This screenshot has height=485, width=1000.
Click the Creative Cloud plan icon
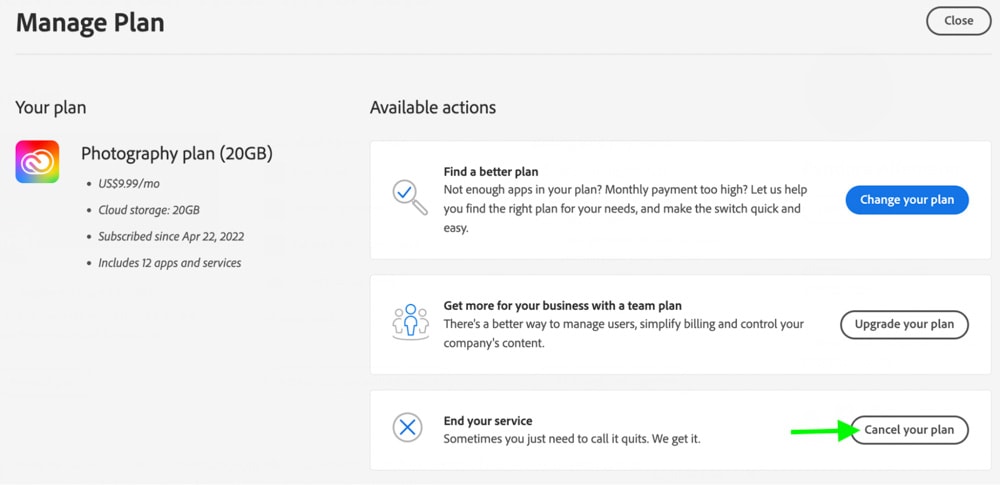pyautogui.click(x=37, y=161)
